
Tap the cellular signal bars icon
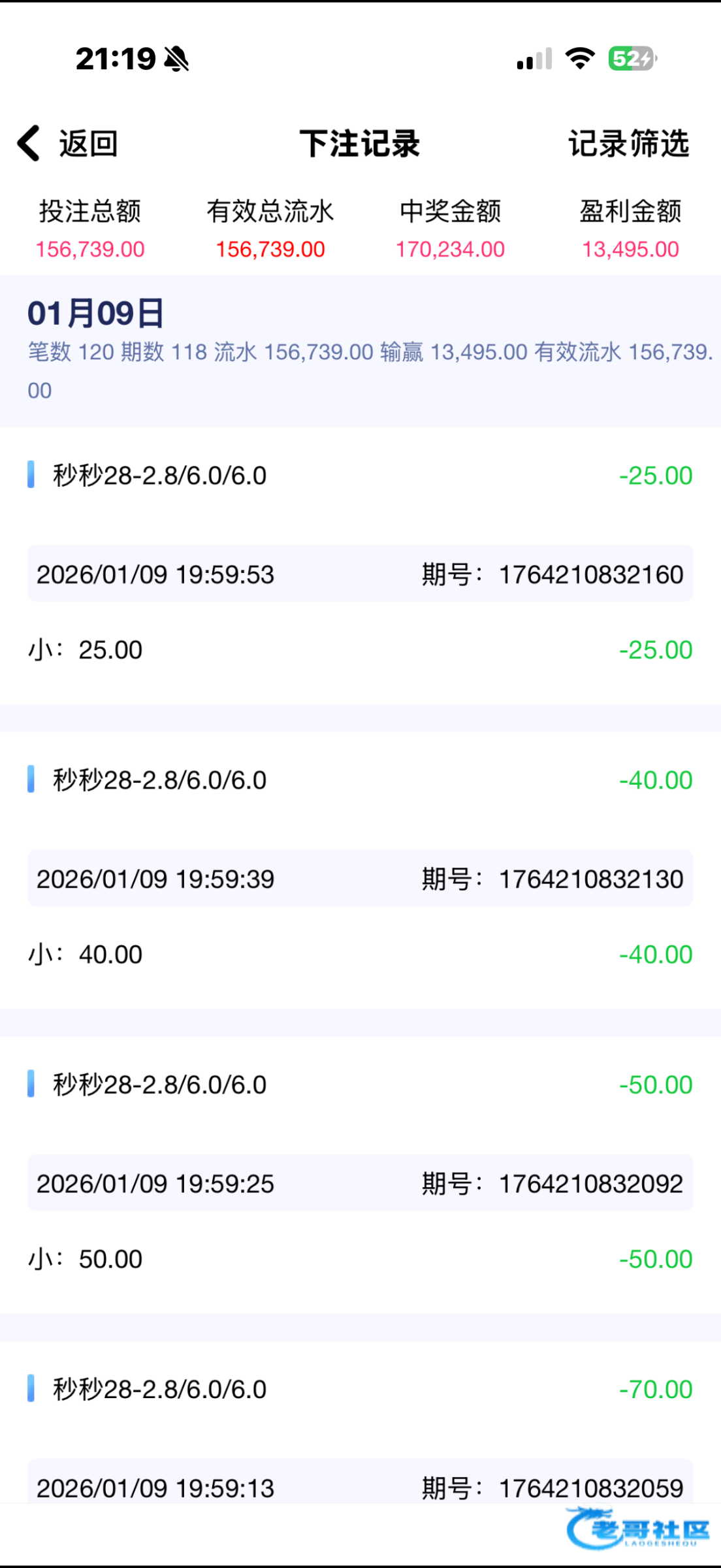pos(534,59)
